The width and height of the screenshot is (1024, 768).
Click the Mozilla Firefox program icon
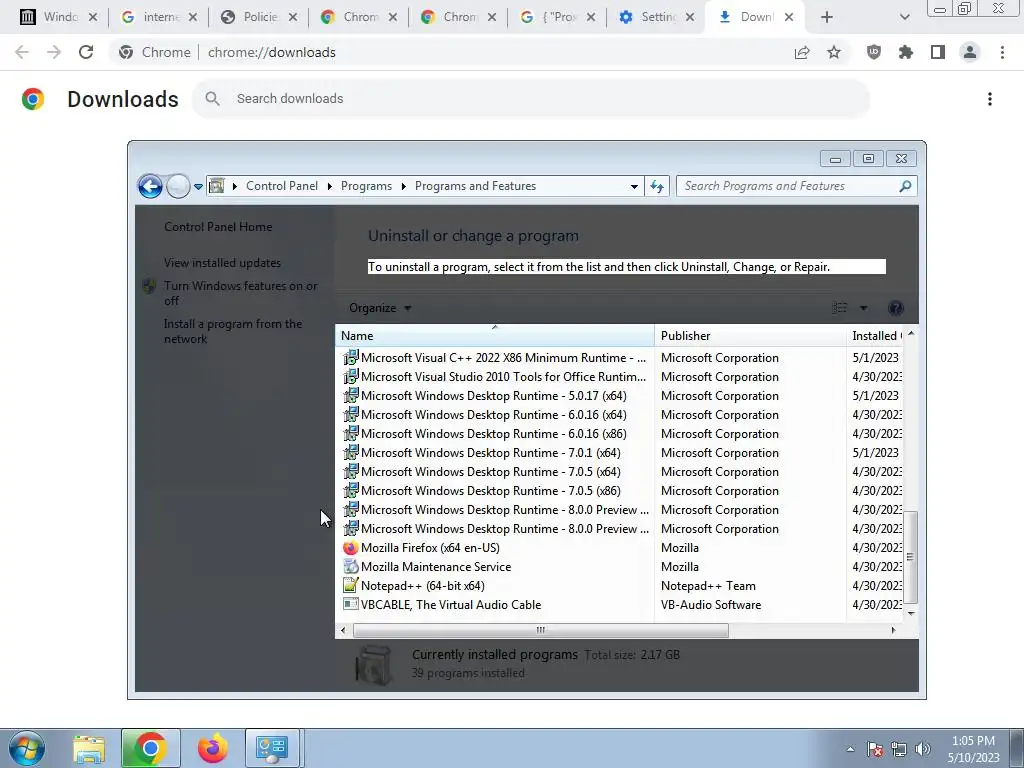pos(351,548)
